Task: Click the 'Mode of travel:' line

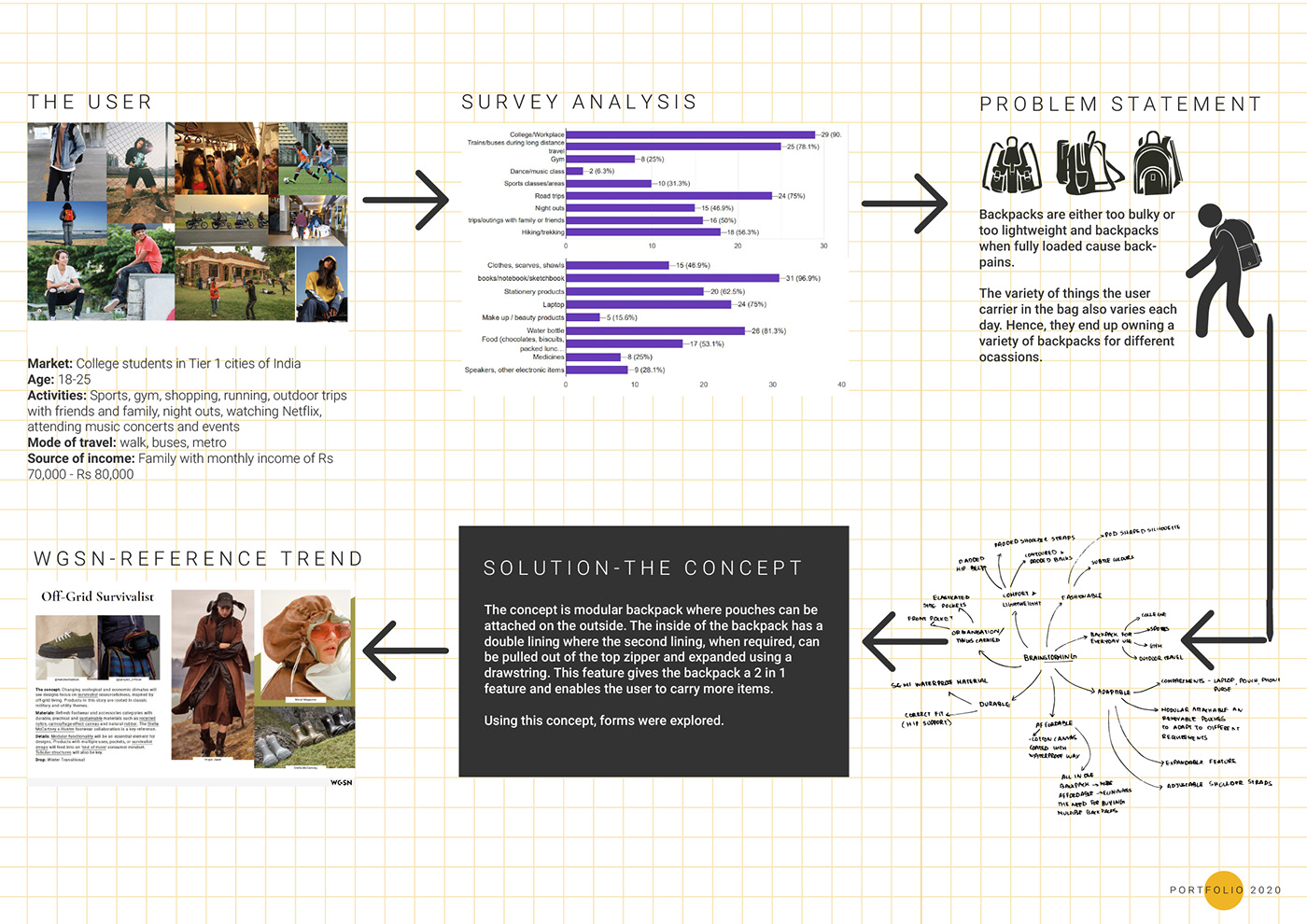Action: click(127, 442)
